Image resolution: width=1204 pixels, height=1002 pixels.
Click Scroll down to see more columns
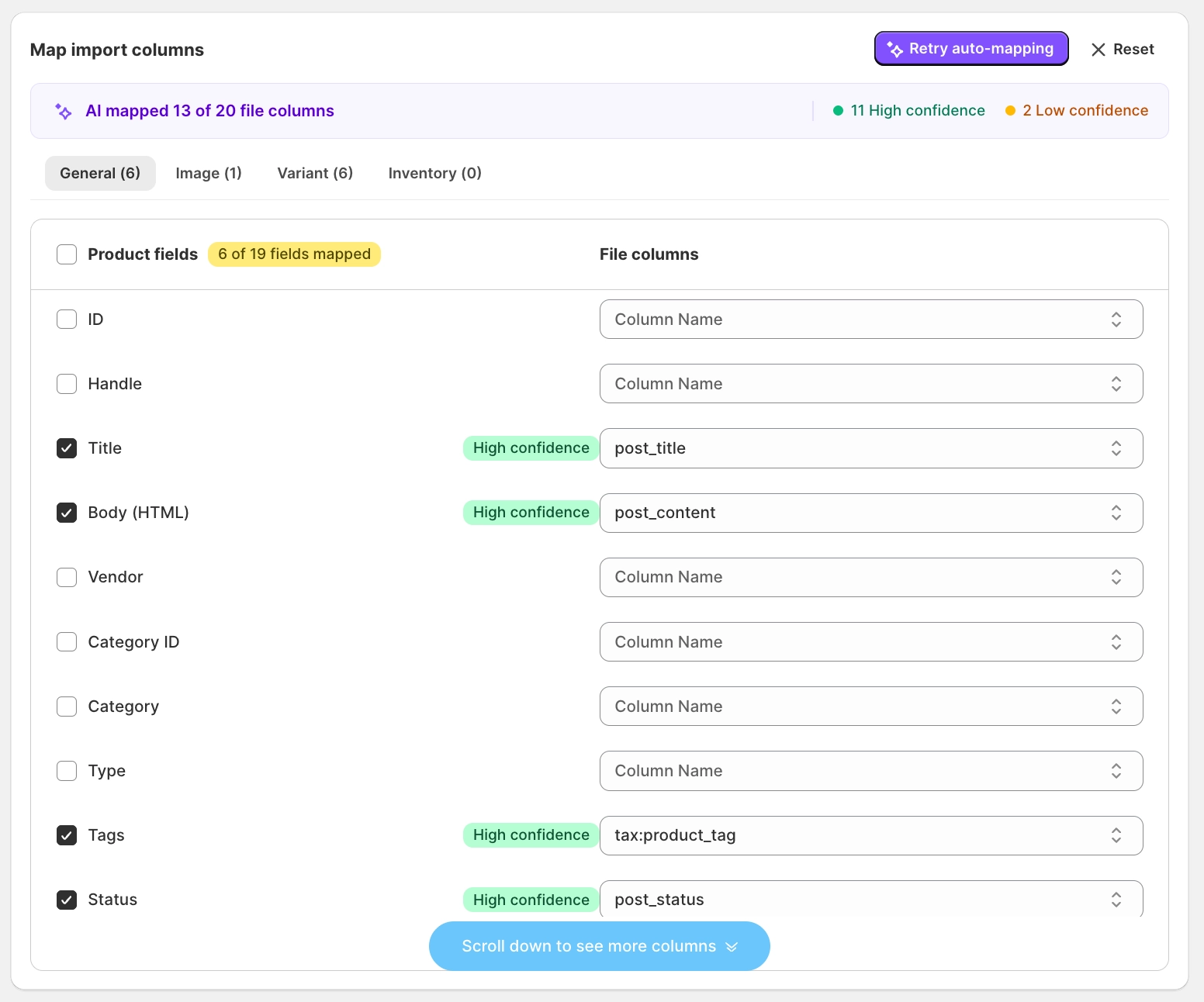[x=600, y=946]
